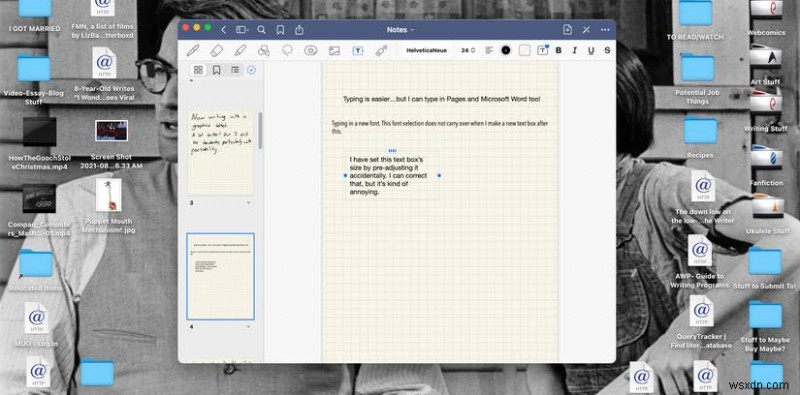Screen dimensions: 800x395
Task: Click the sidebar scrollbar
Action: [260, 131]
